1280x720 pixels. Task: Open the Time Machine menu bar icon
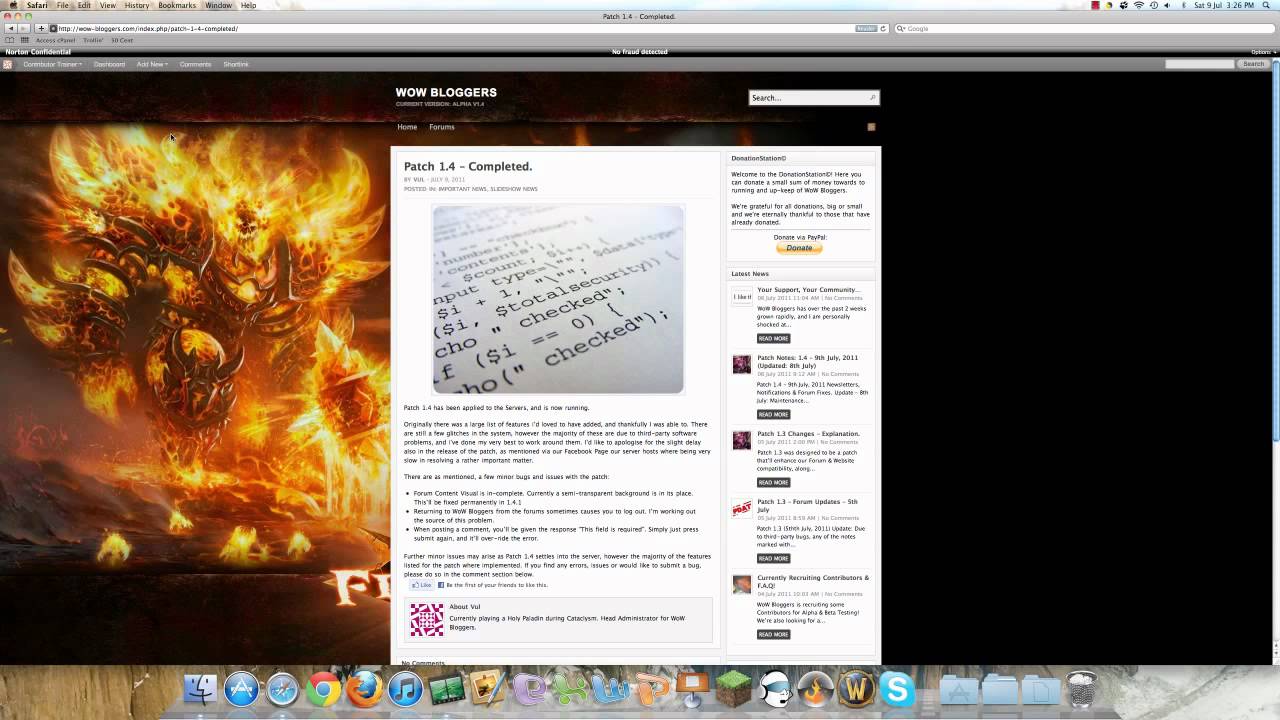coord(1153,5)
